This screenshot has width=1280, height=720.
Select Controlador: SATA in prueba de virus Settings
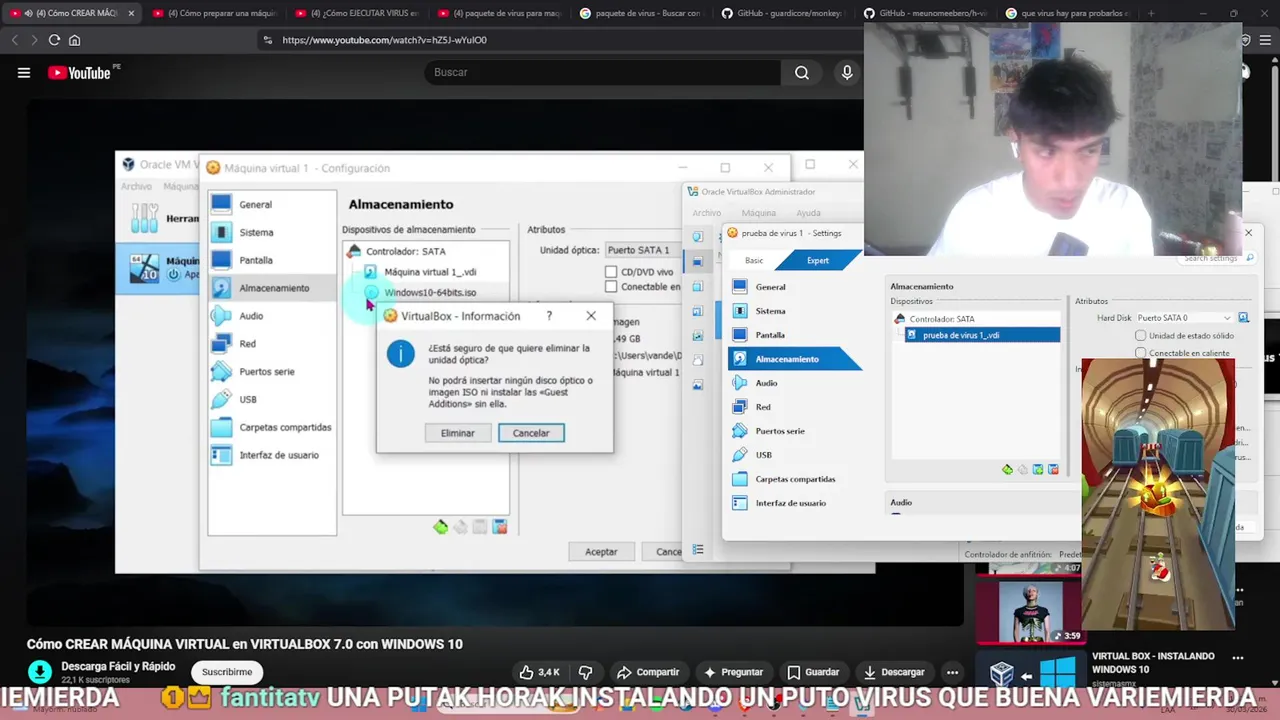tap(941, 319)
